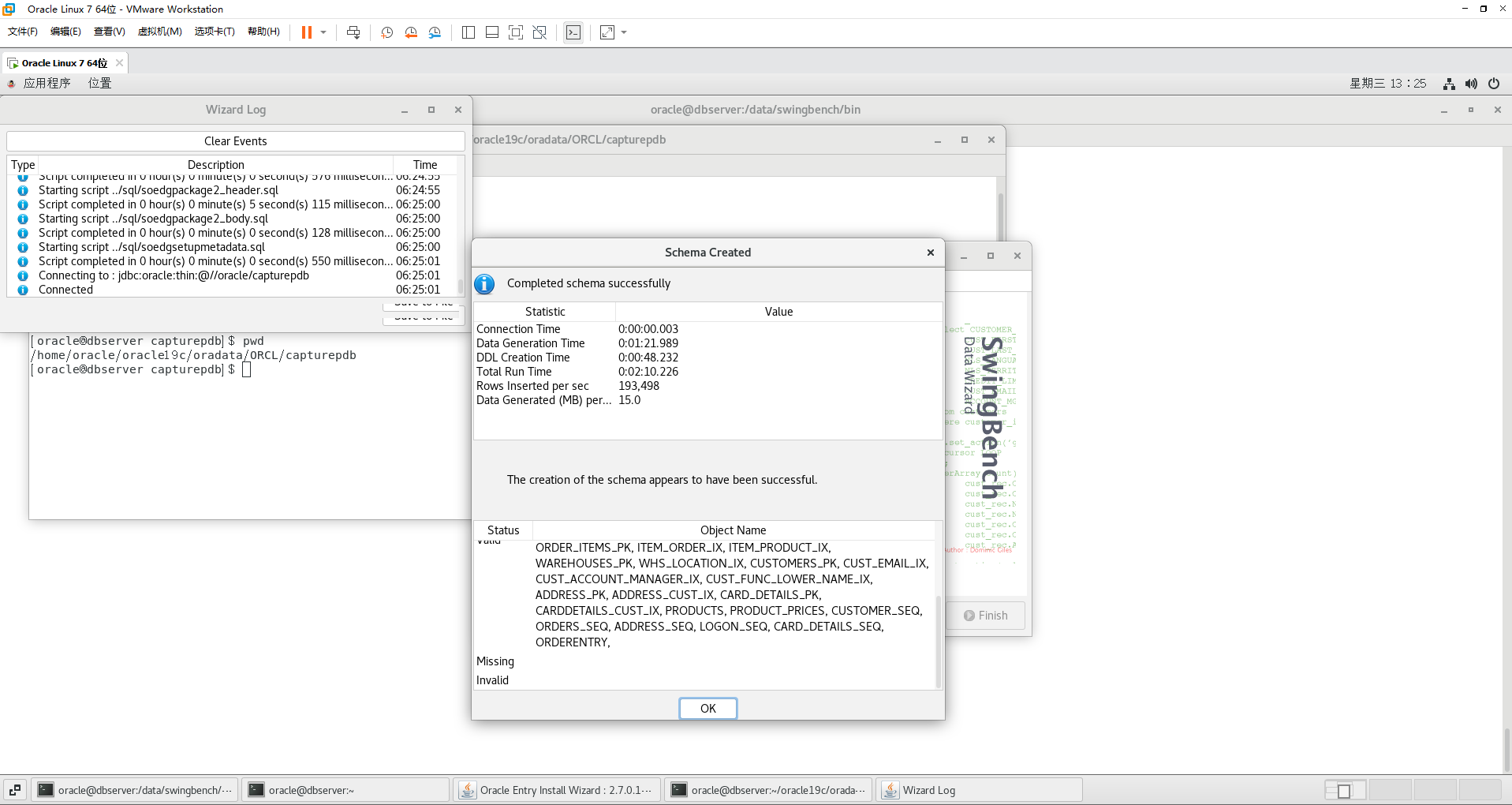Open the dropdown arrow beside the pause button
Image resolution: width=1512 pixels, height=805 pixels.
[x=323, y=32]
